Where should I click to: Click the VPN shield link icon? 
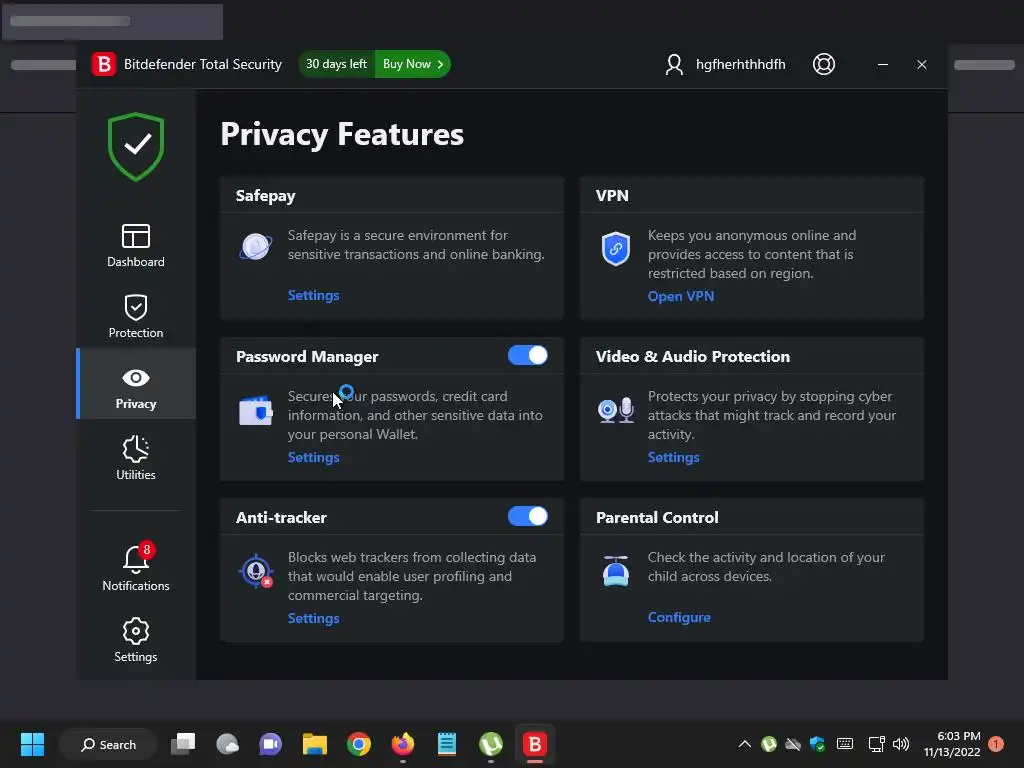615,249
